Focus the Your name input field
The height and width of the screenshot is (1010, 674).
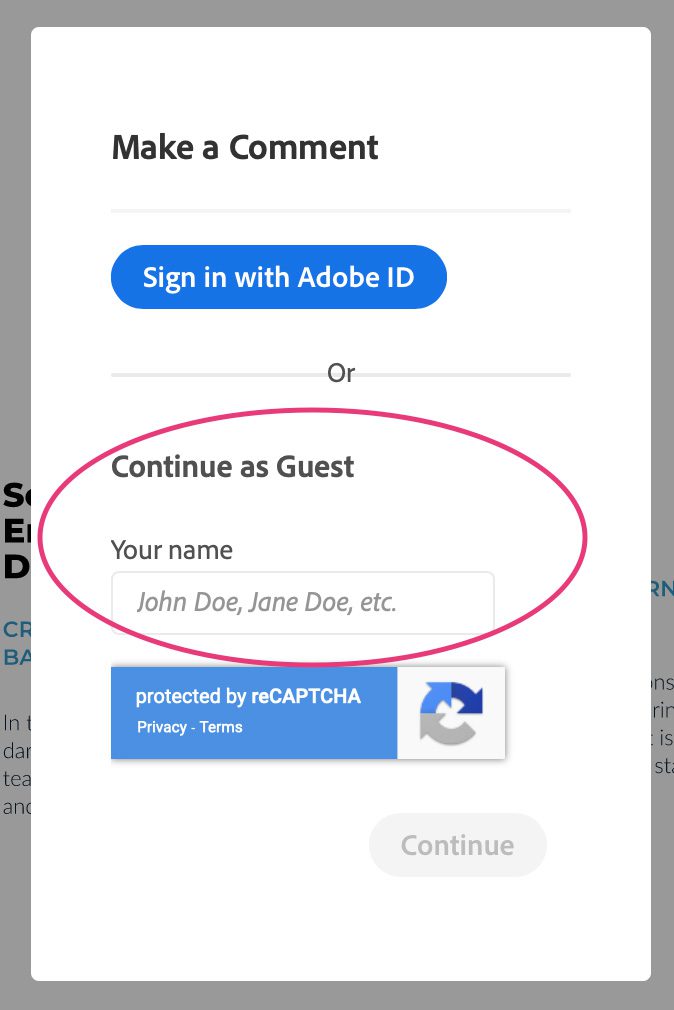tap(303, 603)
